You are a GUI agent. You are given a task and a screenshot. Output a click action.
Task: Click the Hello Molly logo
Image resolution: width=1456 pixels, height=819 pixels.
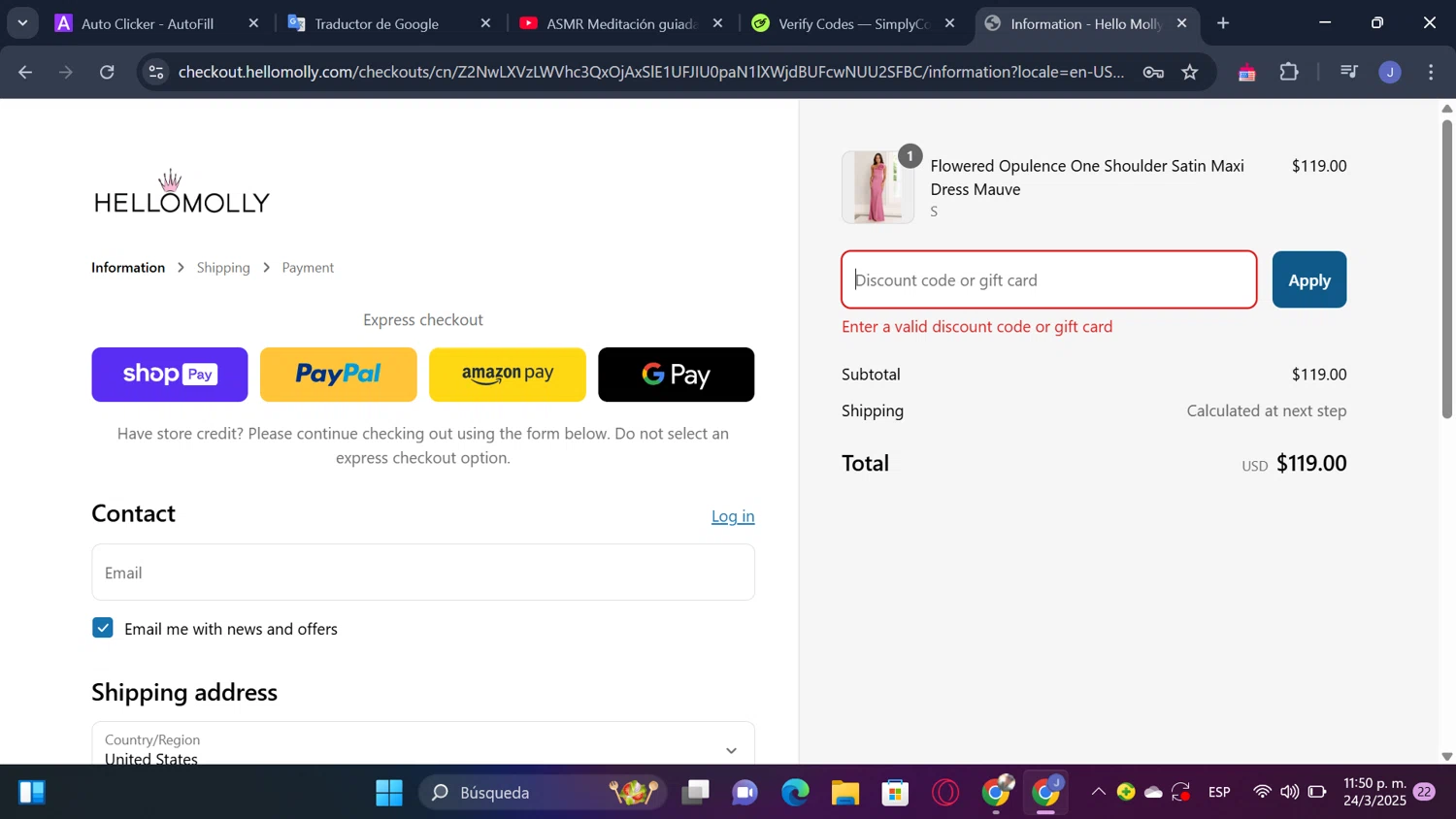[x=182, y=192]
